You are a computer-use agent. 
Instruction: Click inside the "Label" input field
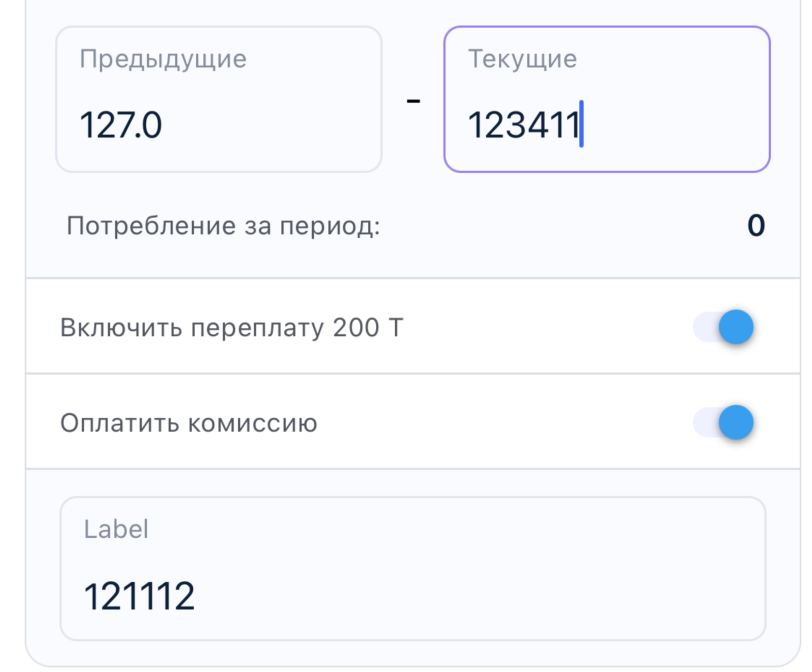click(412, 568)
